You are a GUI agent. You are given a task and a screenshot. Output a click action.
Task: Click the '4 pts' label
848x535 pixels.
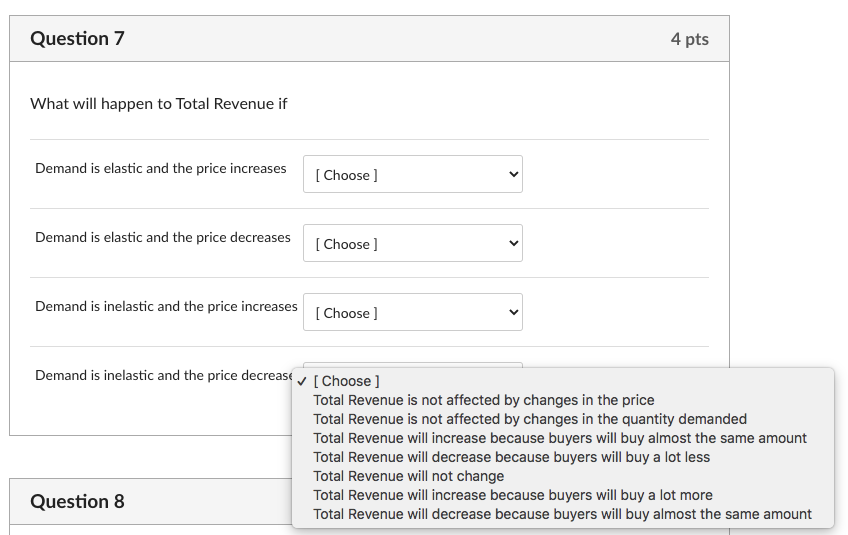coord(690,39)
